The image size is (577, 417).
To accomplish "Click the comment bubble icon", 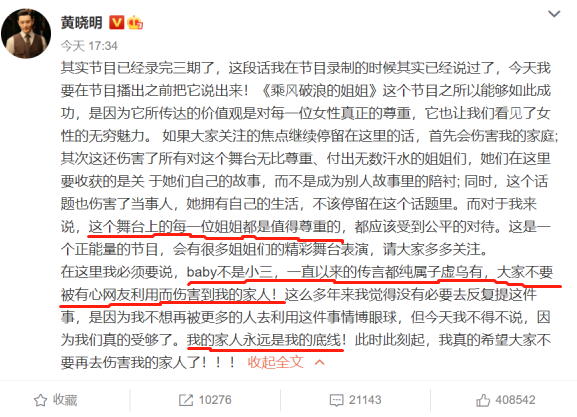I will [x=336, y=400].
